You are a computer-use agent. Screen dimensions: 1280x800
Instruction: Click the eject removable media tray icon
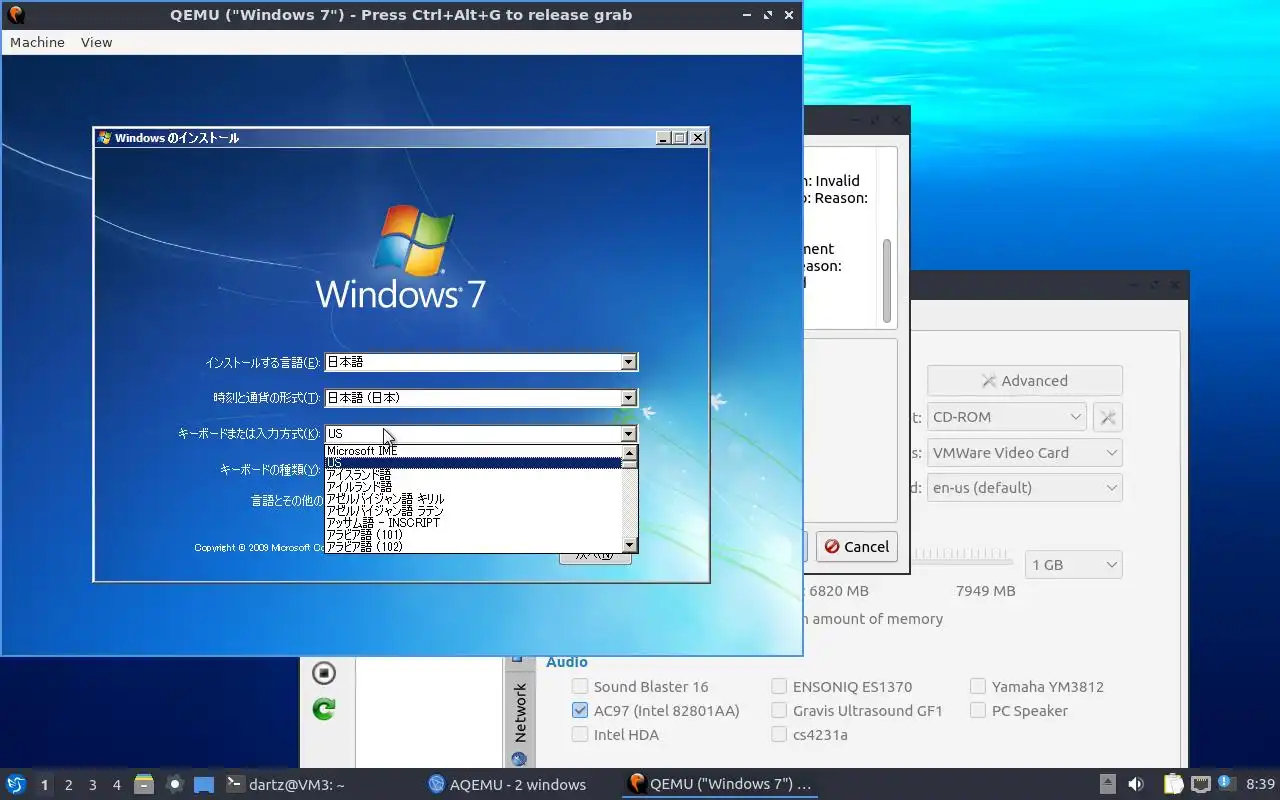coord(1108,785)
